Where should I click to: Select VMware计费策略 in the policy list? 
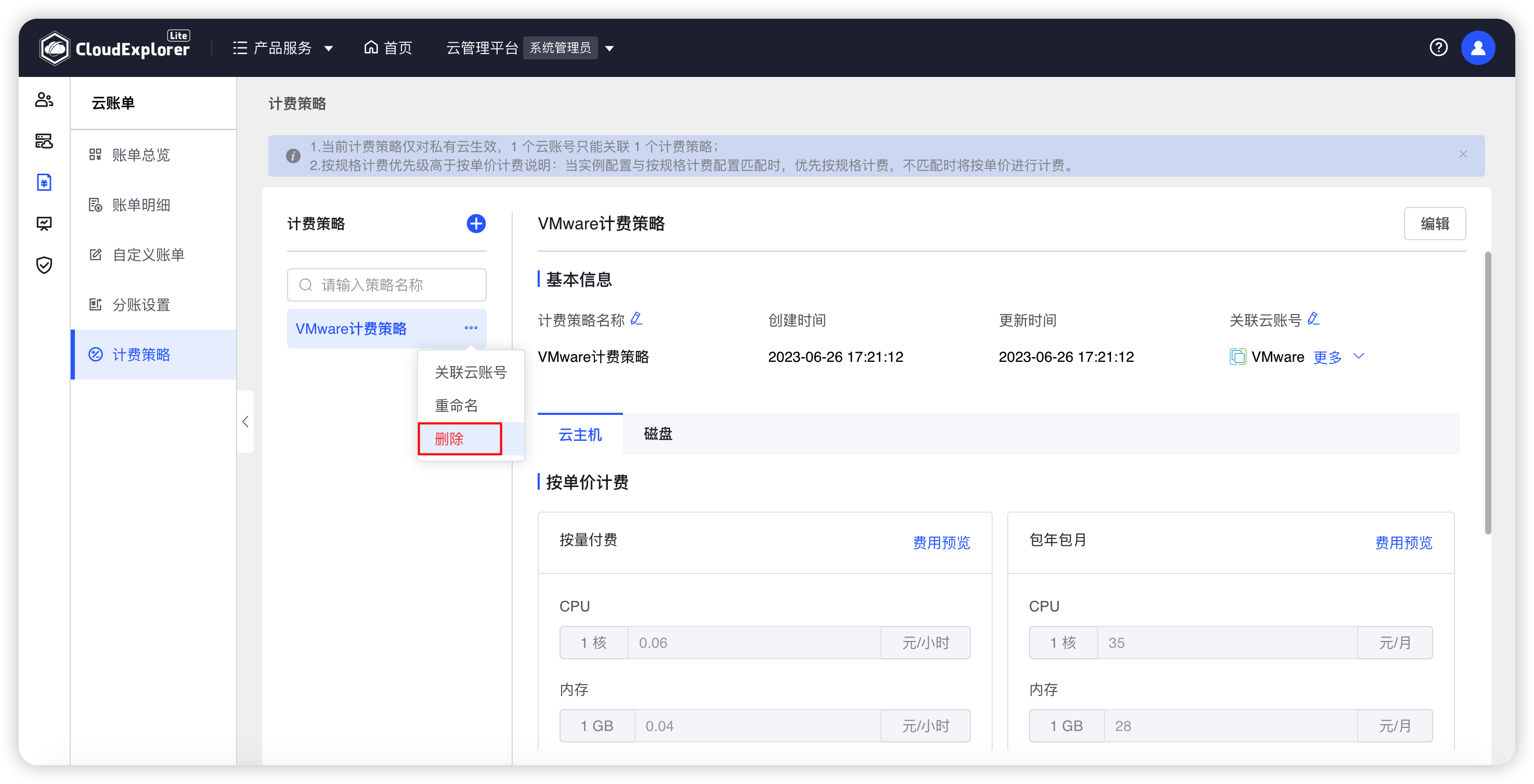[x=351, y=329]
